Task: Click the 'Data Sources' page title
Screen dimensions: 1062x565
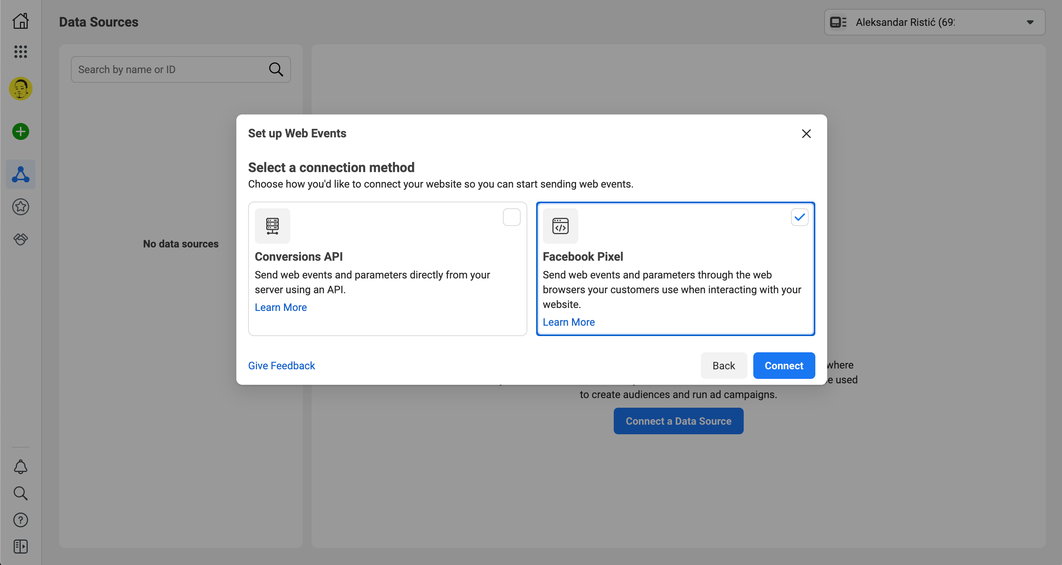Action: pyautogui.click(x=98, y=22)
